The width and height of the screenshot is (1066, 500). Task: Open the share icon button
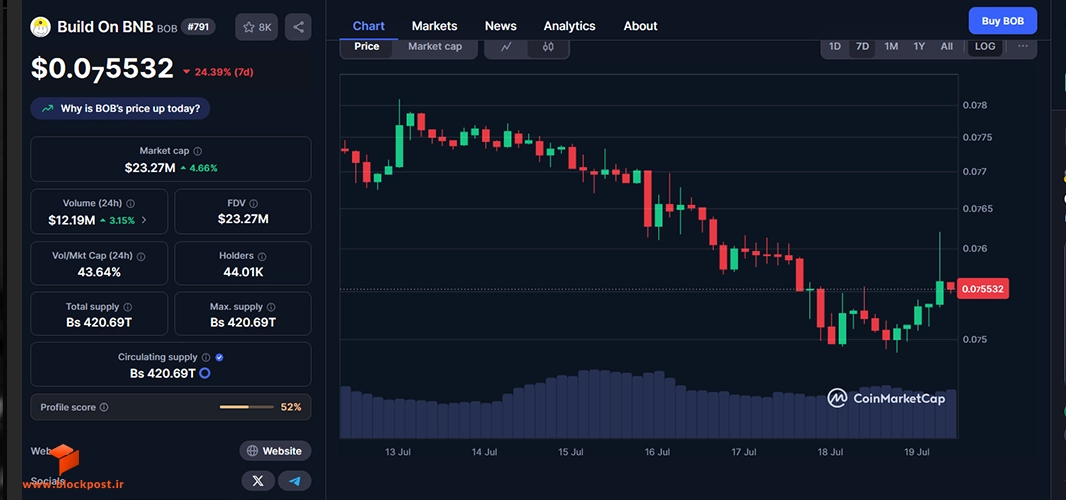(298, 27)
